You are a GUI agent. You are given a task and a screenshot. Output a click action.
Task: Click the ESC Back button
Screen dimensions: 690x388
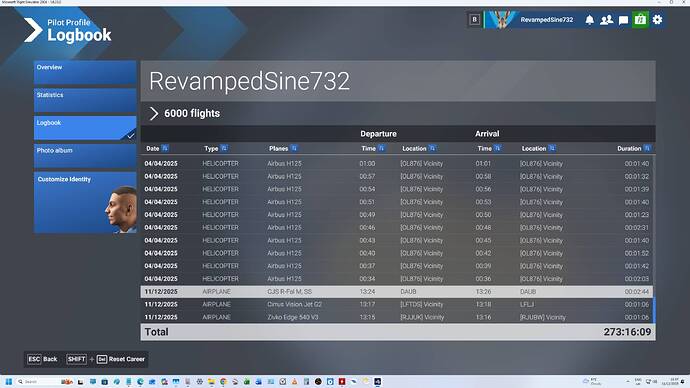click(43, 359)
